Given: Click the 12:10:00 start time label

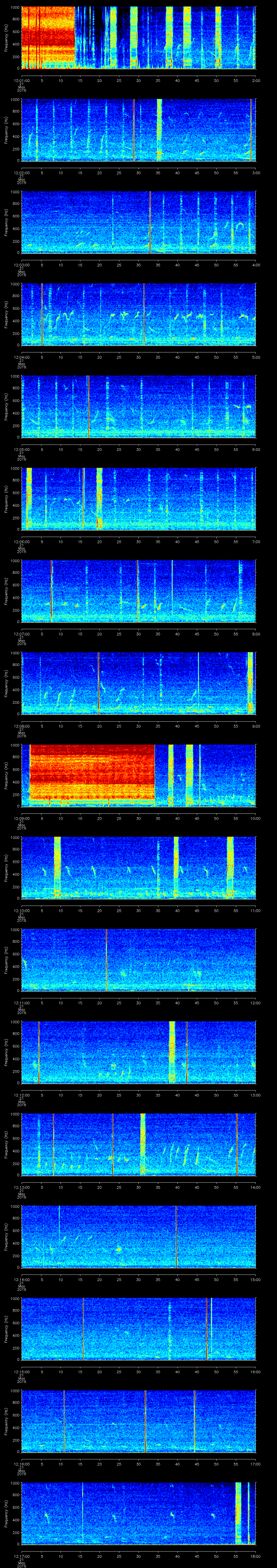Looking at the screenshot, I should click(x=21, y=910).
